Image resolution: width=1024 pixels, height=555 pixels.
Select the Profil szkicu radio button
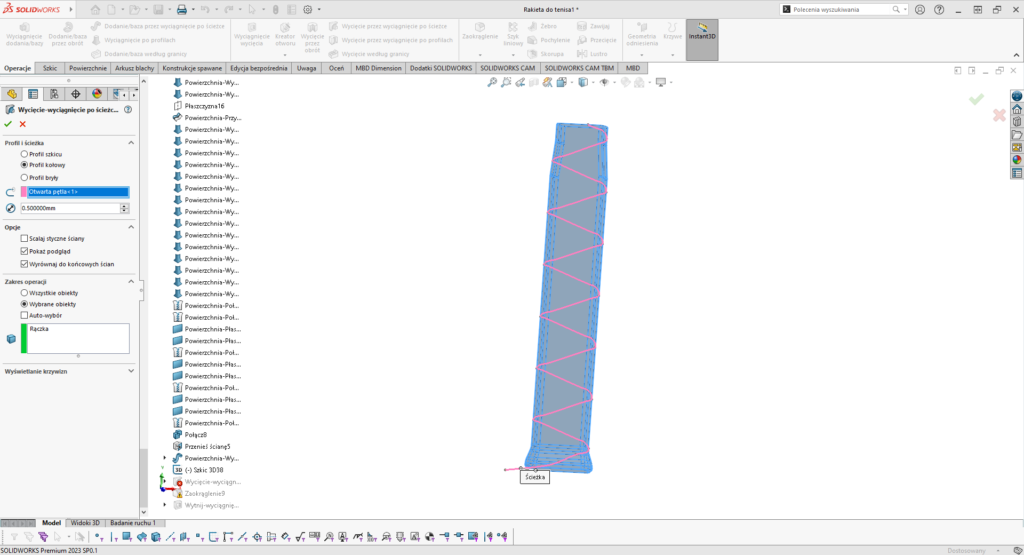pyautogui.click(x=24, y=154)
